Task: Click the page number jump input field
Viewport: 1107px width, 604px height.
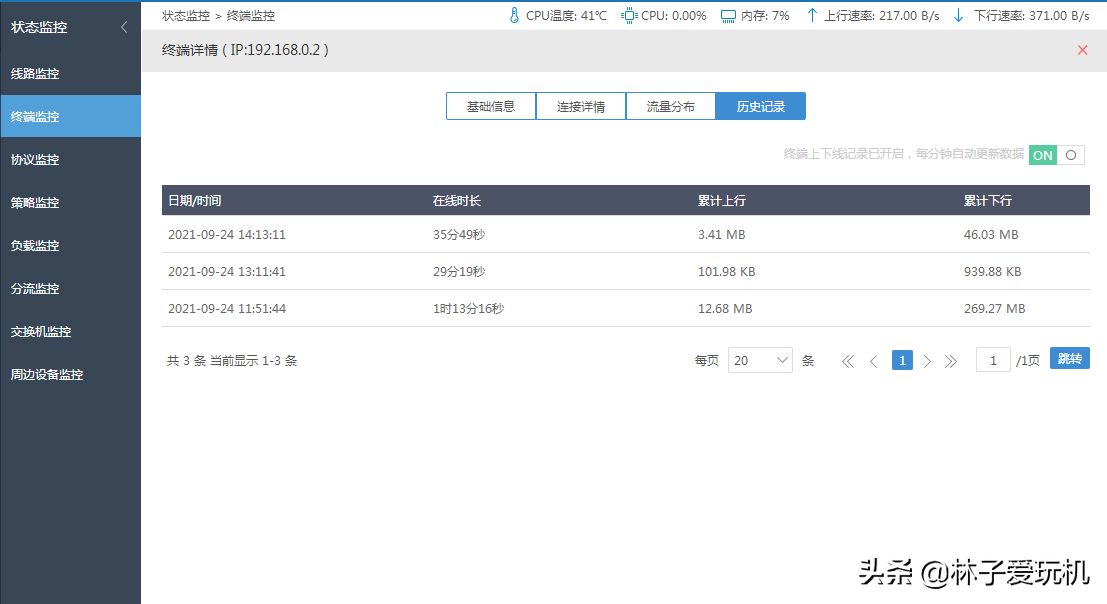Action: point(993,361)
